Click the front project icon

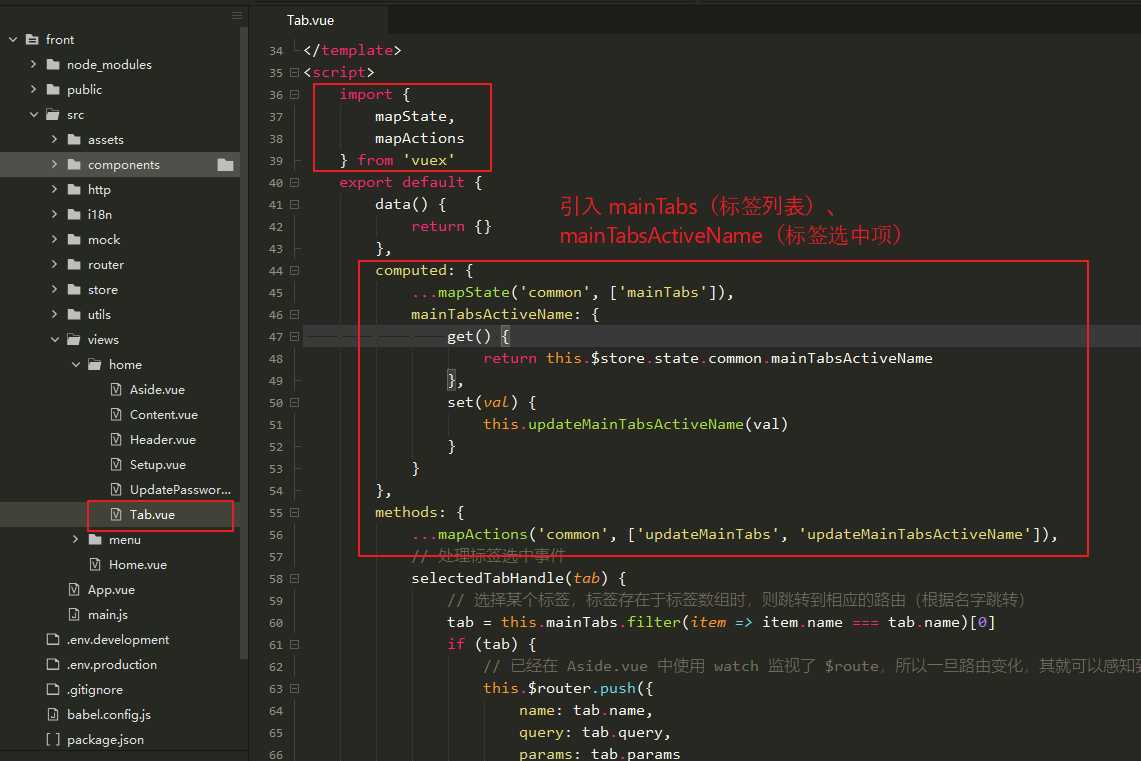pos(32,39)
